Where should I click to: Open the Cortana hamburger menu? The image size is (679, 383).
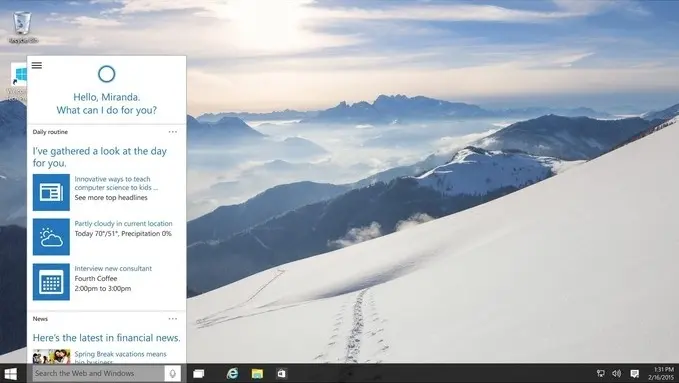(37, 65)
